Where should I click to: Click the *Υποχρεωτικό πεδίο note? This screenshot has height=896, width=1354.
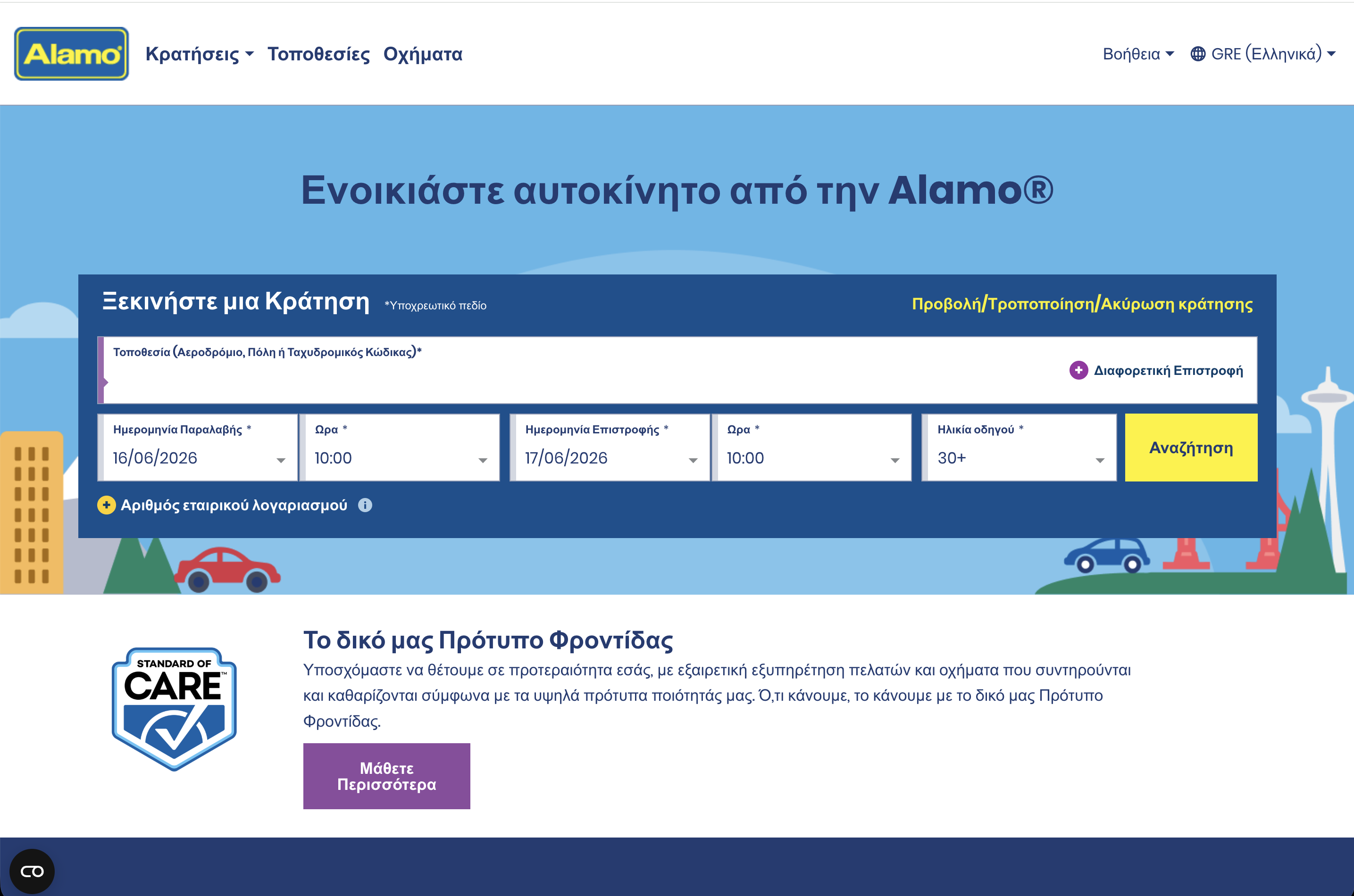point(435,305)
